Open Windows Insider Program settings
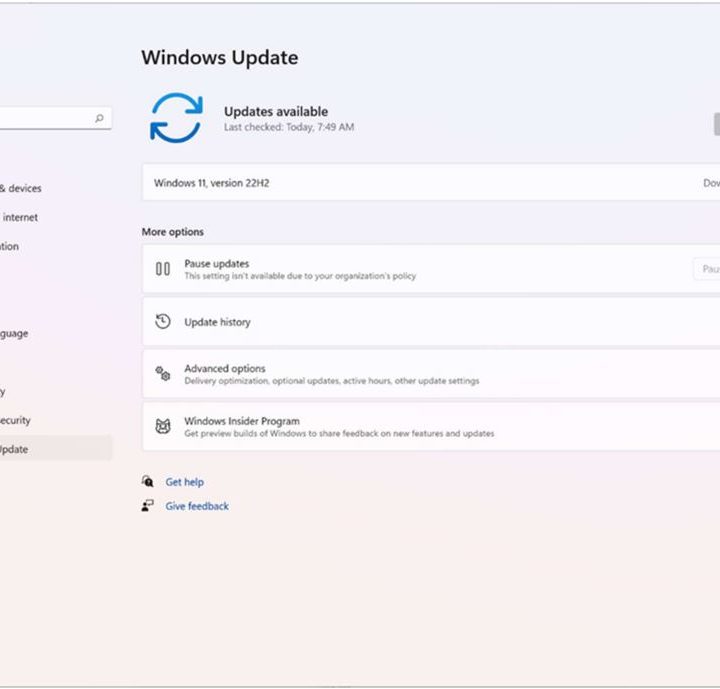Screen dimensions: 720x689 point(431,427)
